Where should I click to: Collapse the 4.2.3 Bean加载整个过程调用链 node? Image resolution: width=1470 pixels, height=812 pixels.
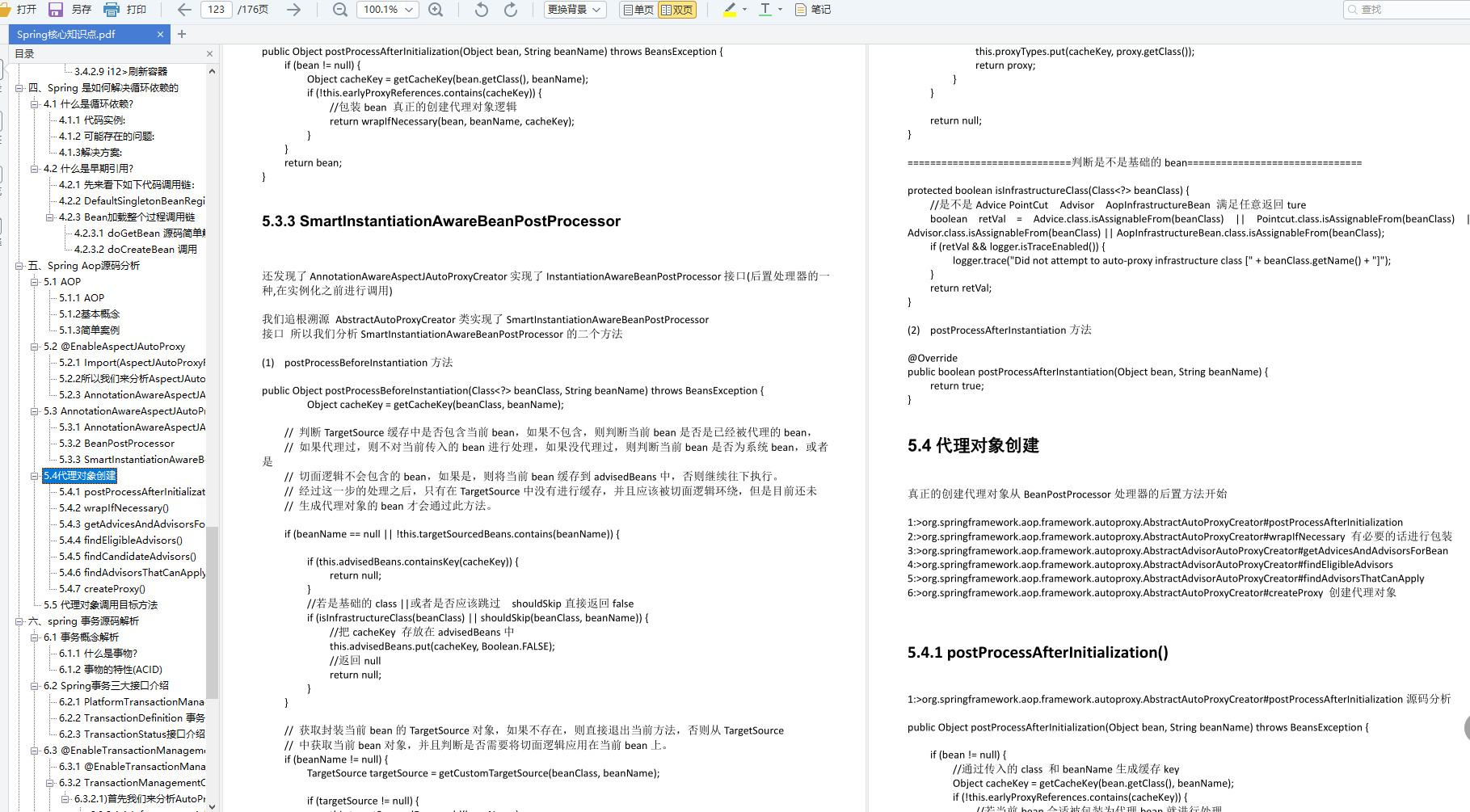pyautogui.click(x=50, y=217)
